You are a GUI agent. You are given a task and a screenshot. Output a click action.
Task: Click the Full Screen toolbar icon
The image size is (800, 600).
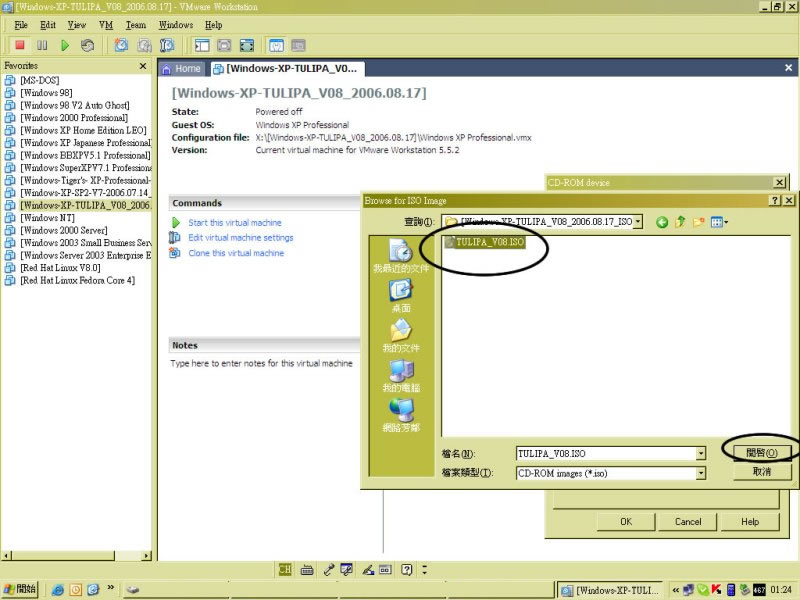[x=246, y=45]
